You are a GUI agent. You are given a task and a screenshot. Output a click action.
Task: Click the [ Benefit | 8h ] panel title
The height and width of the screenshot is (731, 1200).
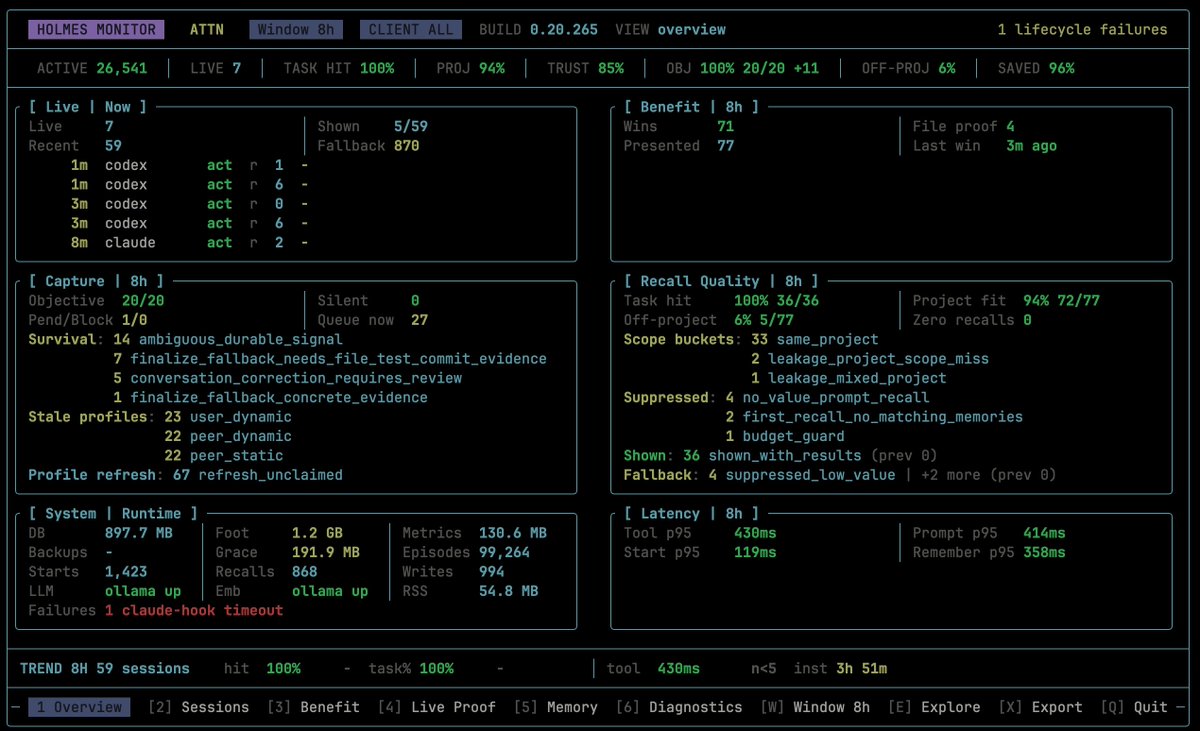tap(692, 107)
